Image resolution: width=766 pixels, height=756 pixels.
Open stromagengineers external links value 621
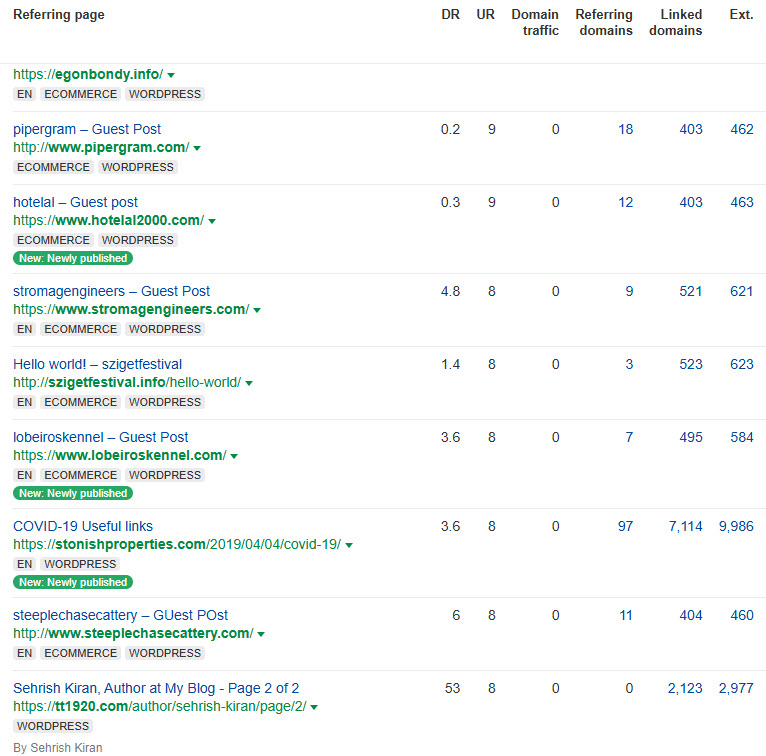click(742, 291)
